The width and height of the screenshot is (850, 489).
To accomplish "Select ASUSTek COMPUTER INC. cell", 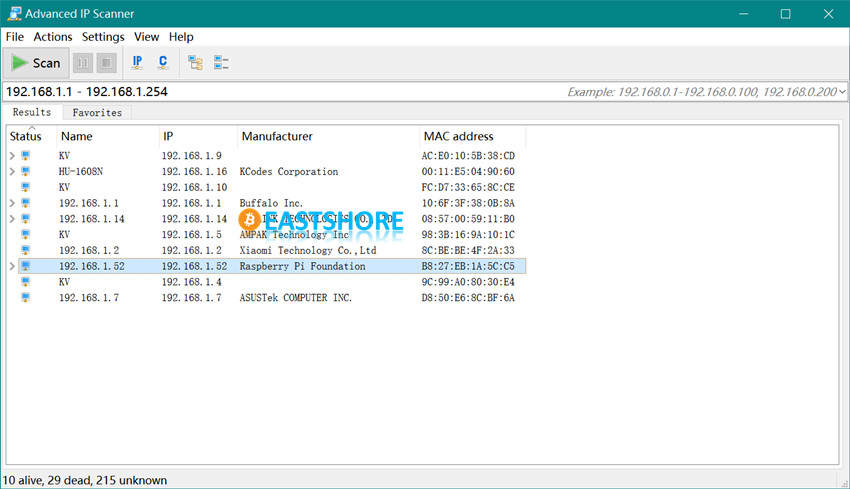I will click(296, 298).
